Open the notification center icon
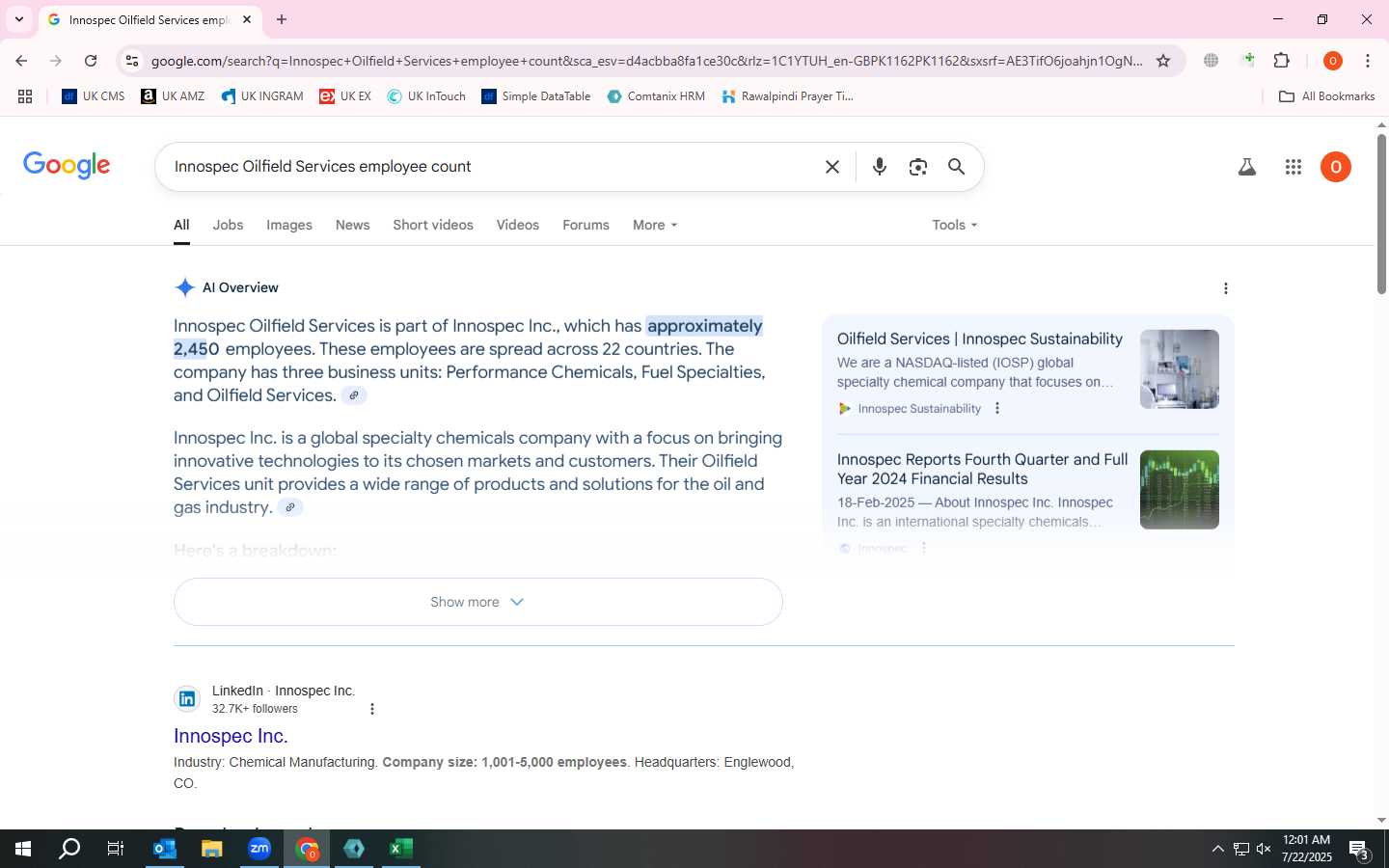1389x868 pixels. coord(1359,850)
